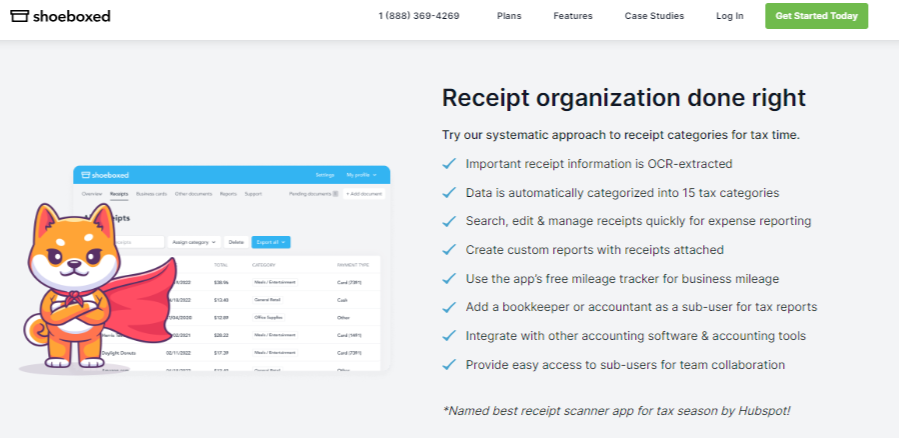Click the checkmark beside free mileage tracker line
This screenshot has width=899, height=438.
(x=449, y=279)
